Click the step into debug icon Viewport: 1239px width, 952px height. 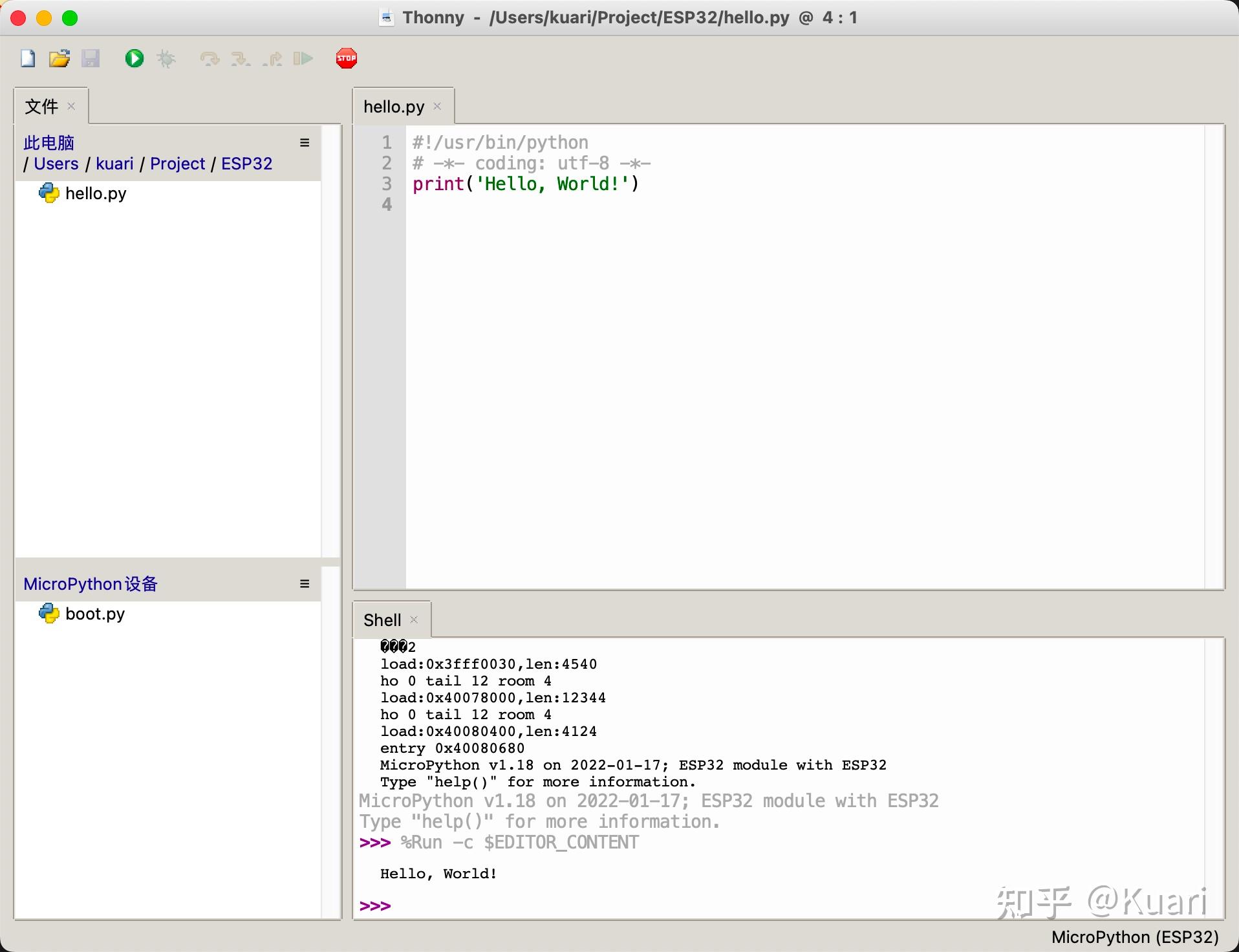click(240, 58)
